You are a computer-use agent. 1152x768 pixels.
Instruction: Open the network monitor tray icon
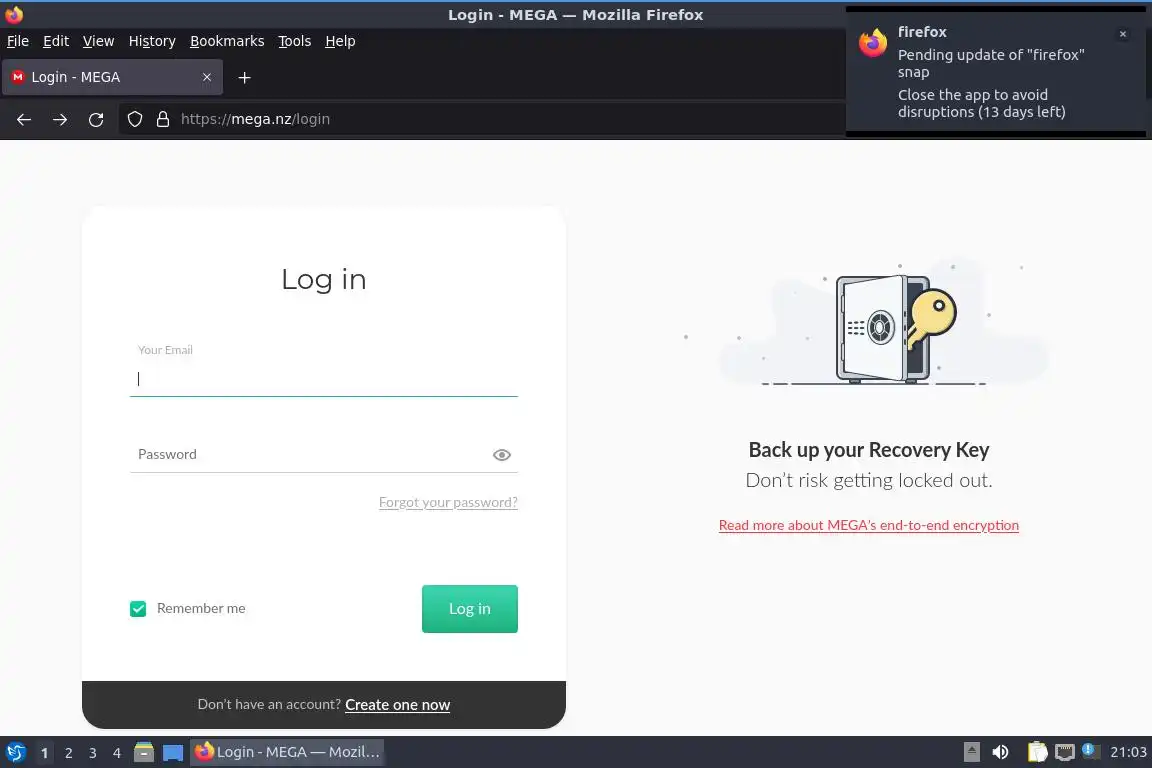(1065, 752)
